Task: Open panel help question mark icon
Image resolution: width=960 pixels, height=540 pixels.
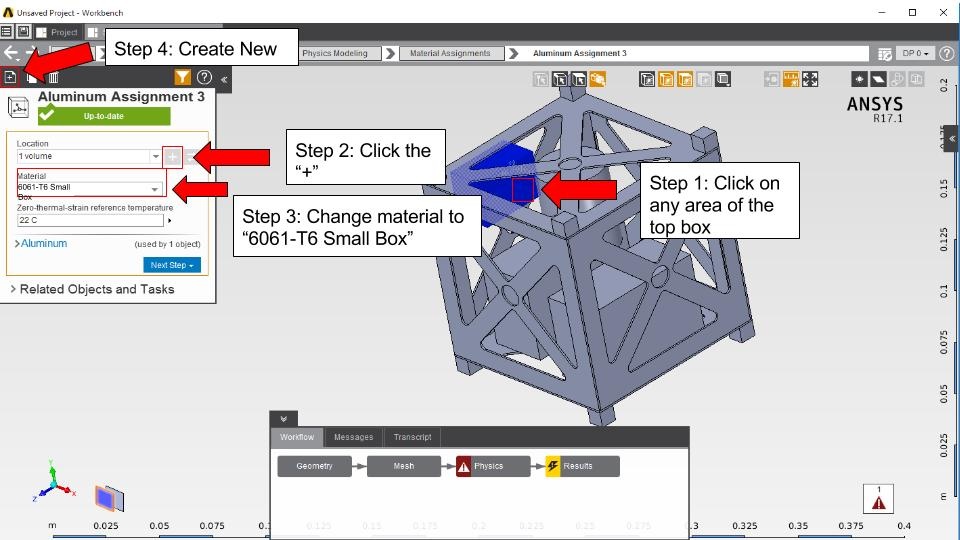Action: pyautogui.click(x=204, y=77)
